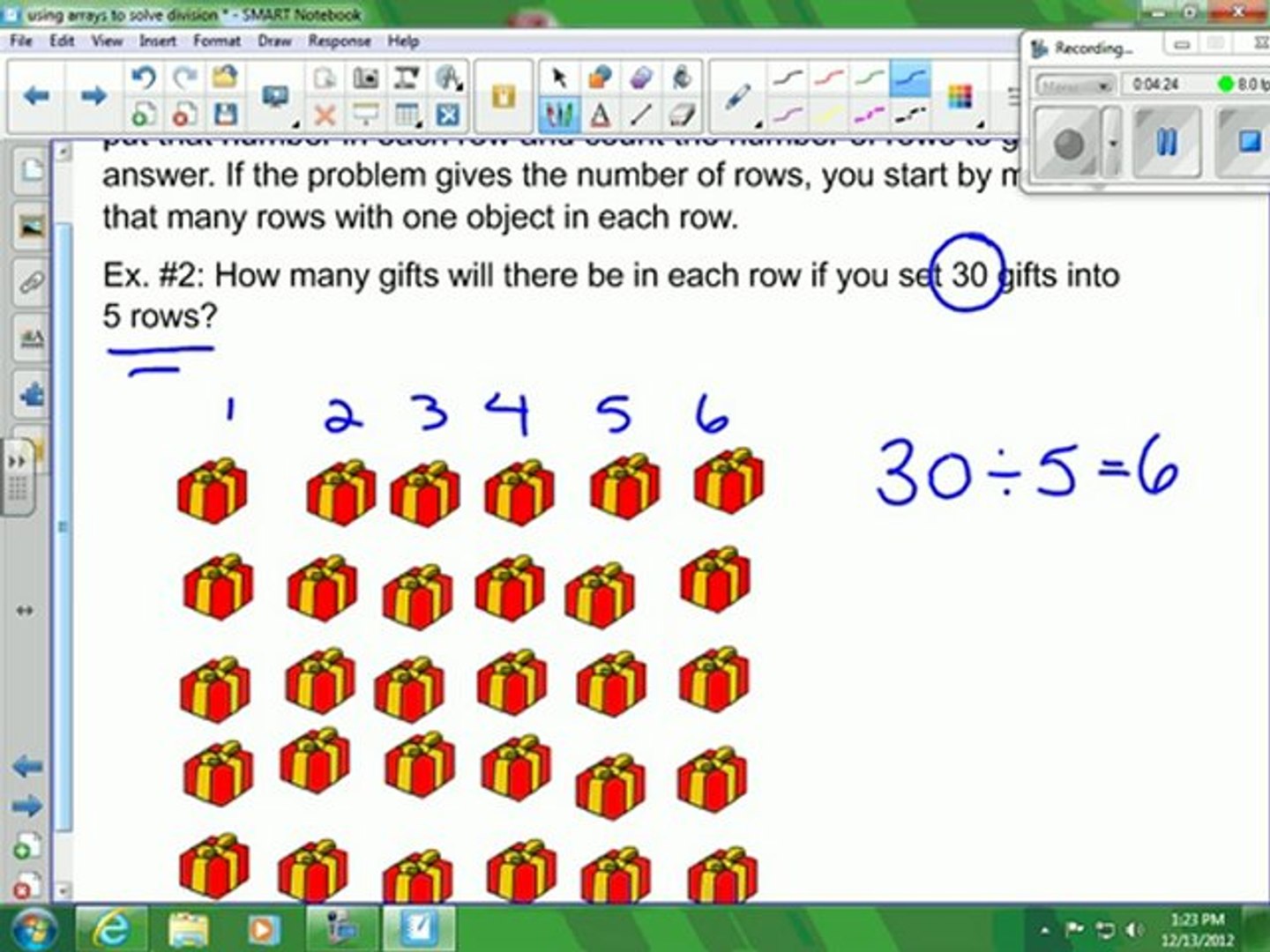Choose the black dashed pen style
The width and height of the screenshot is (1270, 952).
[910, 114]
